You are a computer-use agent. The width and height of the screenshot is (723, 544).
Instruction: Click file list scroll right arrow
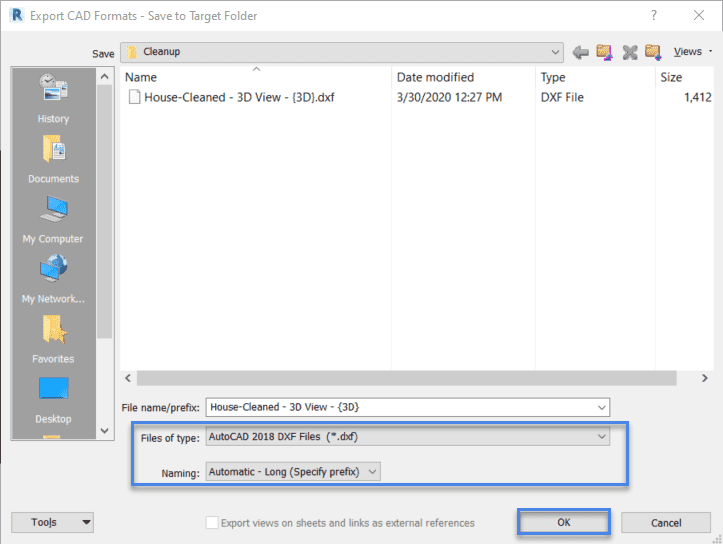point(705,378)
